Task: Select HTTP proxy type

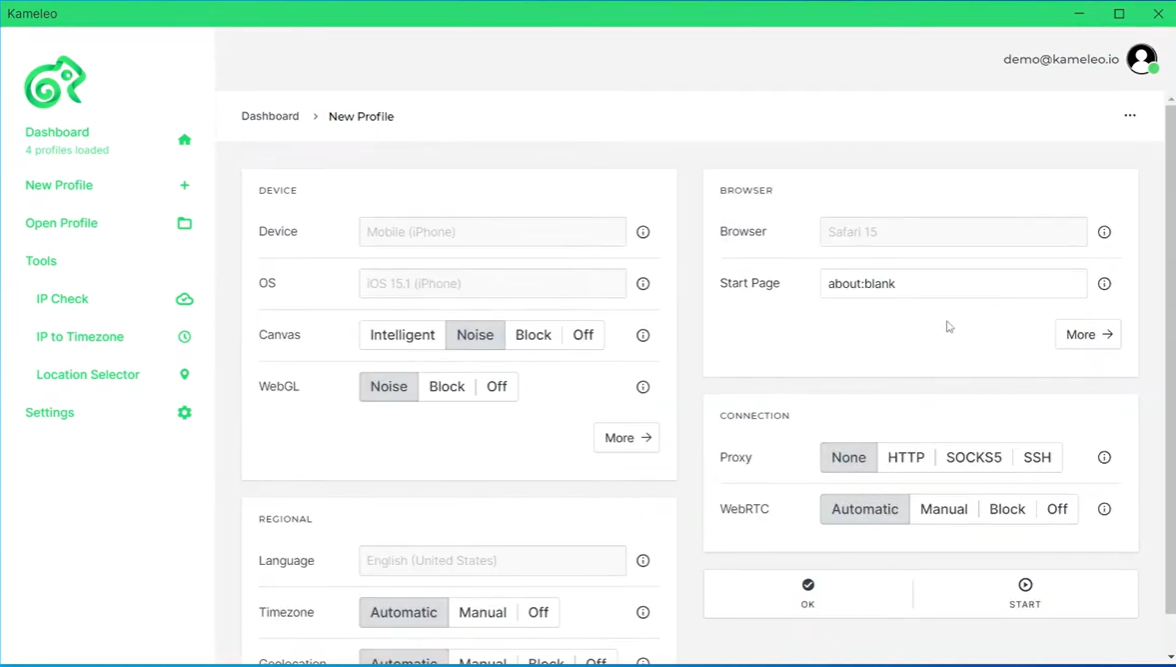Action: (x=906, y=457)
